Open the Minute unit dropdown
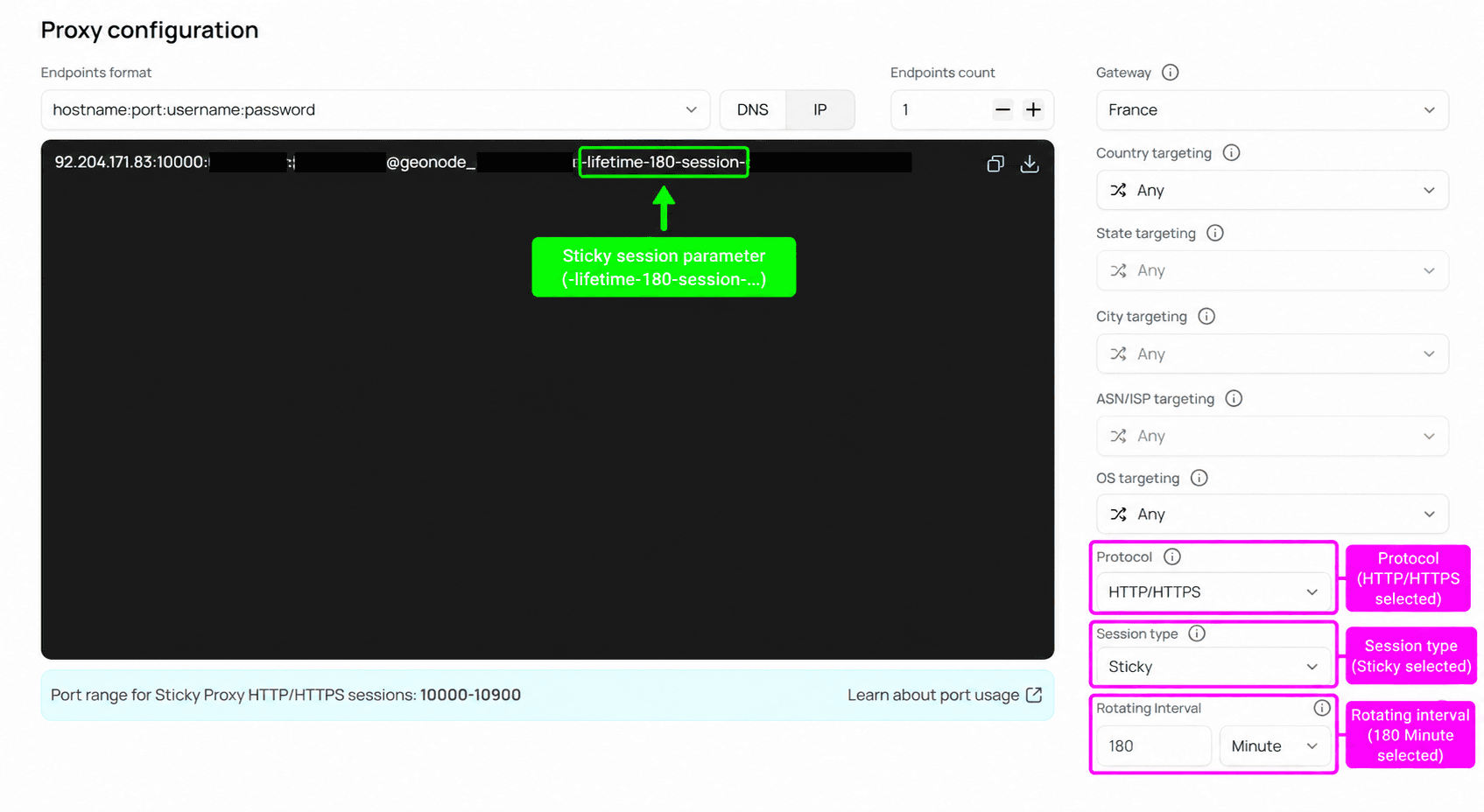Viewport: 1484px width, 812px height. 1275,745
